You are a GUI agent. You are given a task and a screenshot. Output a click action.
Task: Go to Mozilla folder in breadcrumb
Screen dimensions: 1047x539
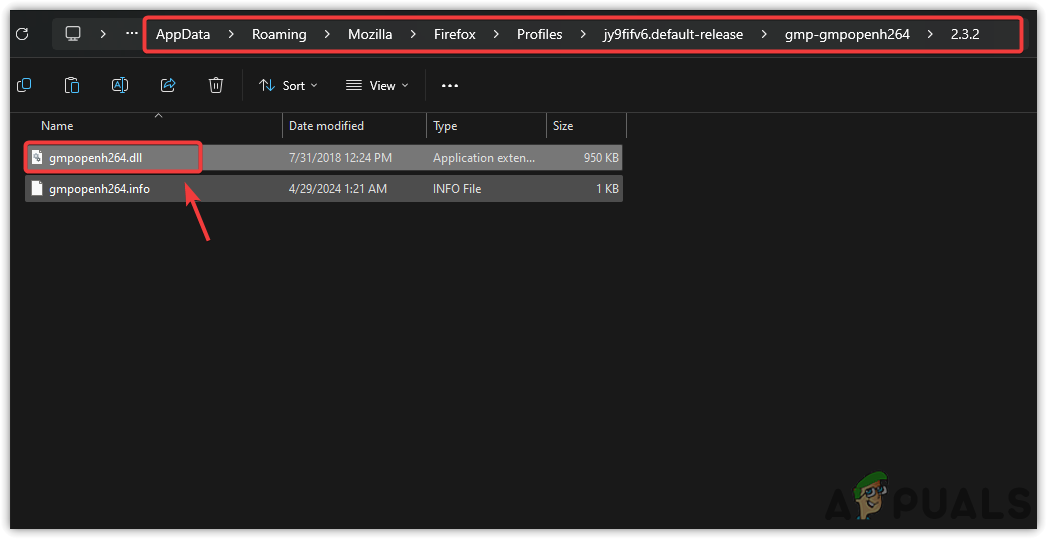coord(370,34)
